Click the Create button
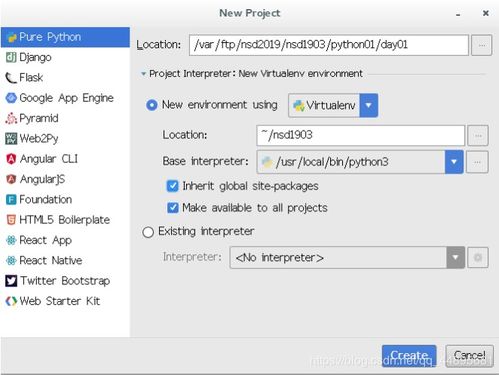Viewport: 499px width, 375px height. (x=409, y=356)
